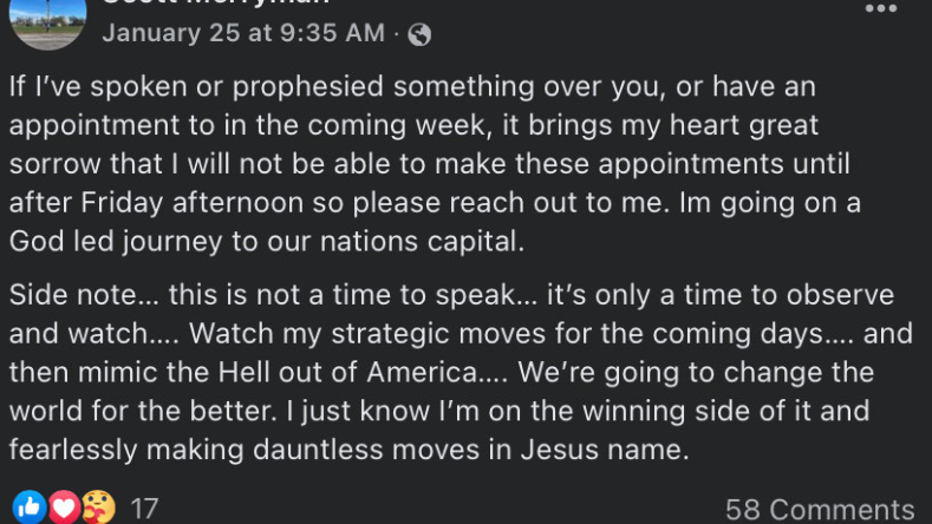Click the red heart Love reaction icon

[x=64, y=508]
